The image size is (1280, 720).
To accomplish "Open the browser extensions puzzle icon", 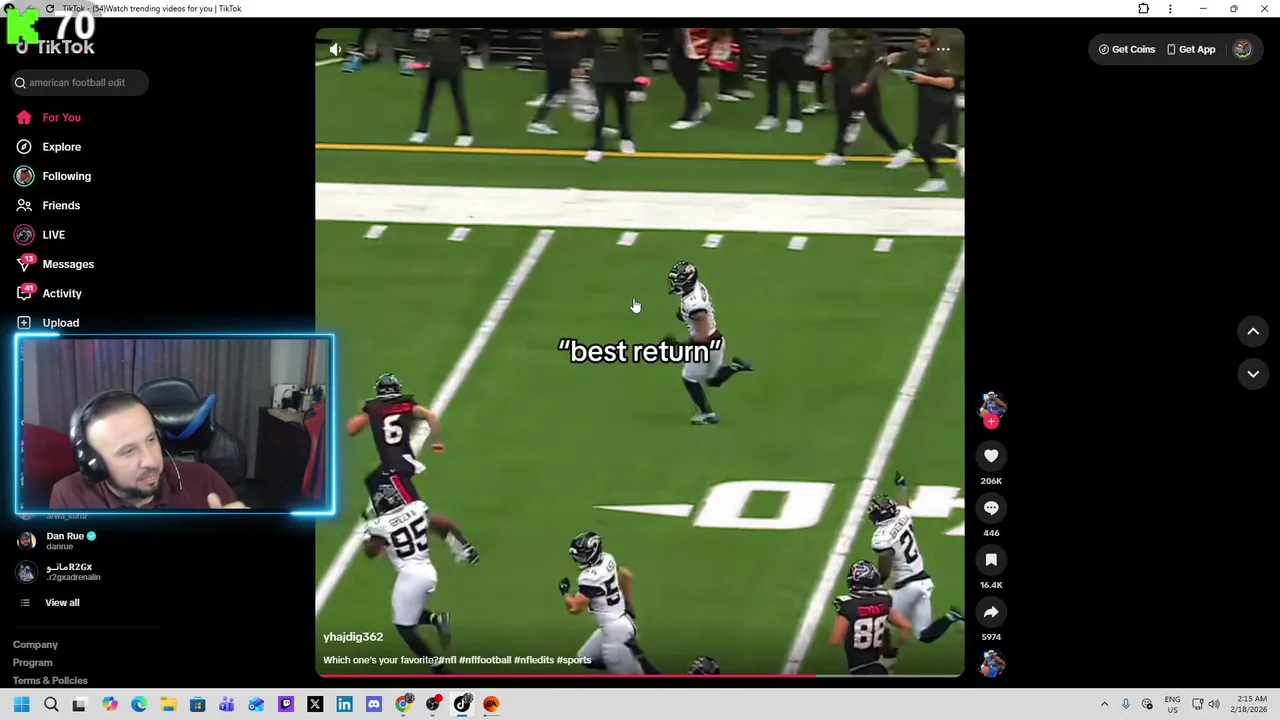I will tap(1144, 9).
